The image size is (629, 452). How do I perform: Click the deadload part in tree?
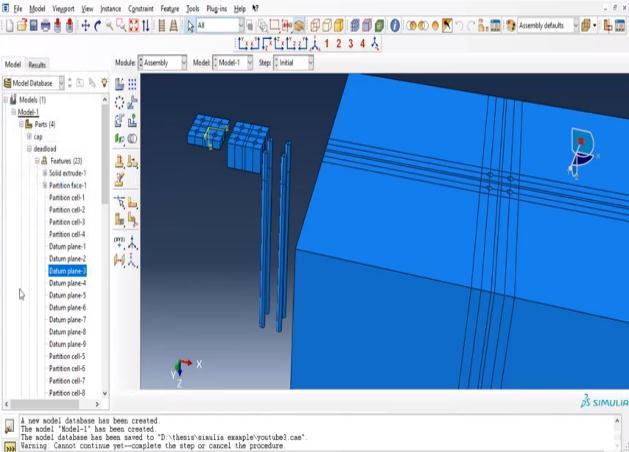45,148
